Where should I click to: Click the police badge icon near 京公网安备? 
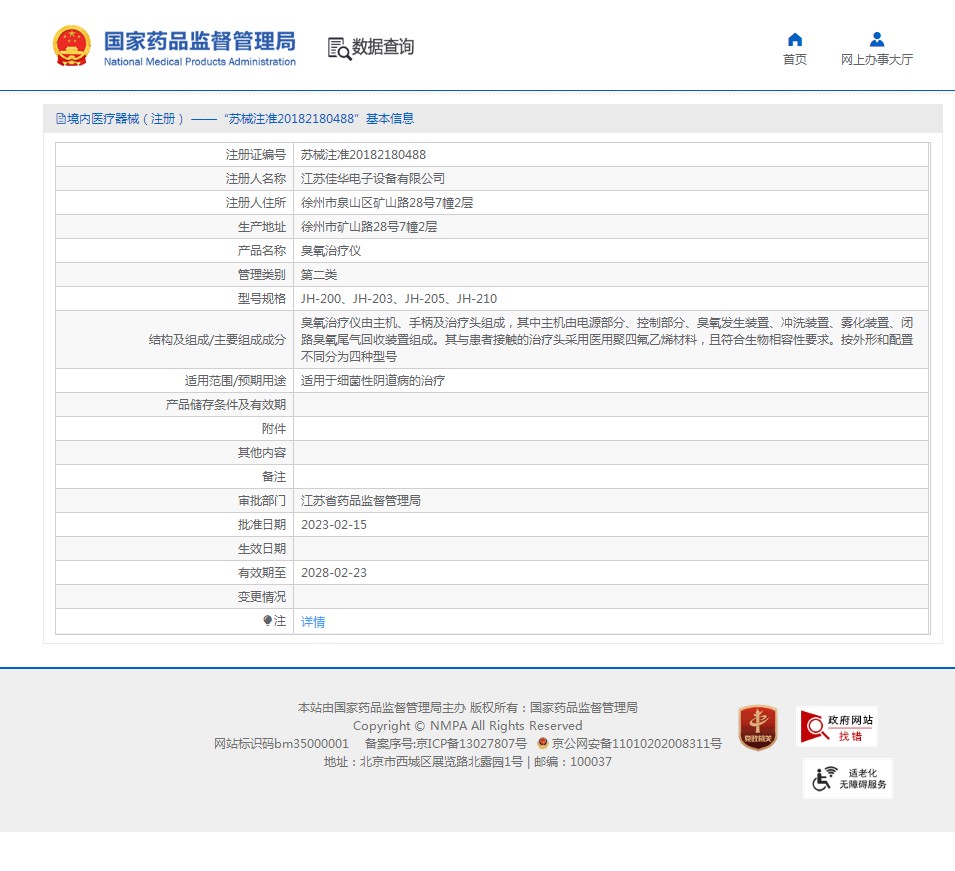pos(543,743)
